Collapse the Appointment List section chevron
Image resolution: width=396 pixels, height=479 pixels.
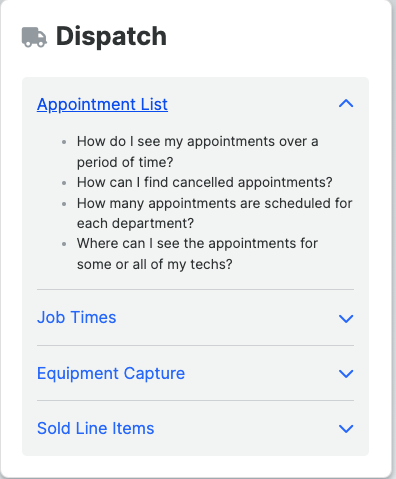pyautogui.click(x=346, y=104)
